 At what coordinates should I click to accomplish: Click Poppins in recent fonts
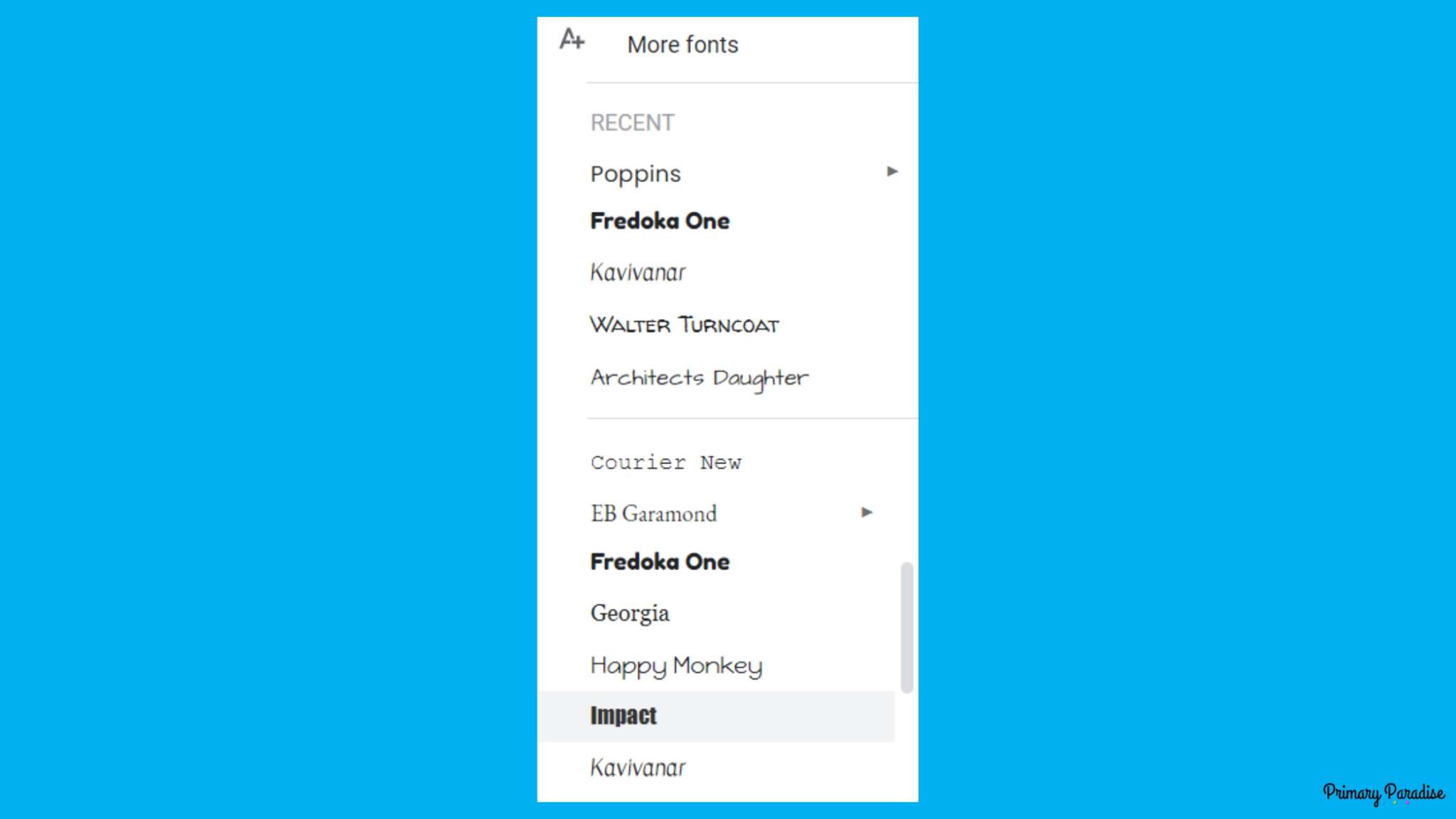pyautogui.click(x=635, y=173)
